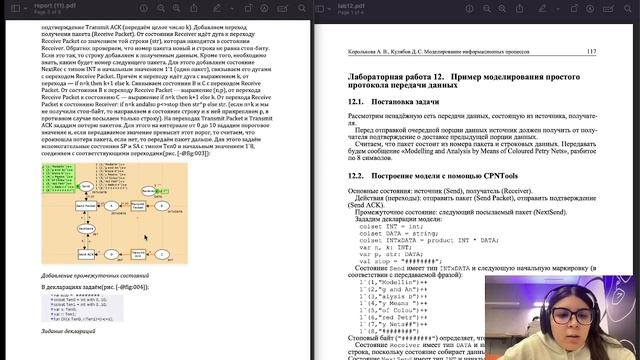This screenshot has height=360, width=640.
Task: Click the declarations code screenshot in the report
Action: 82,308
